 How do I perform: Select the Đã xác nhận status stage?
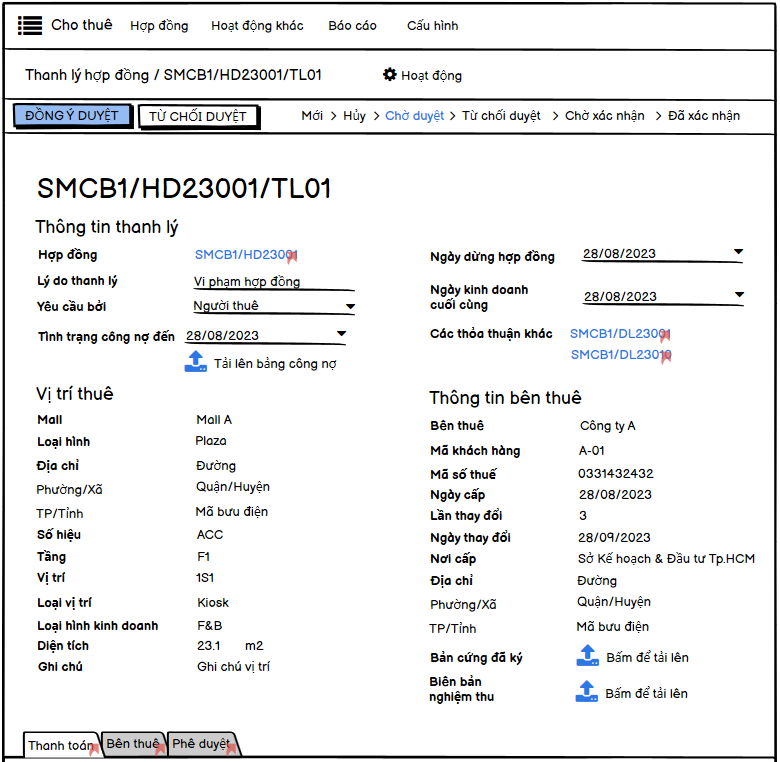703,116
